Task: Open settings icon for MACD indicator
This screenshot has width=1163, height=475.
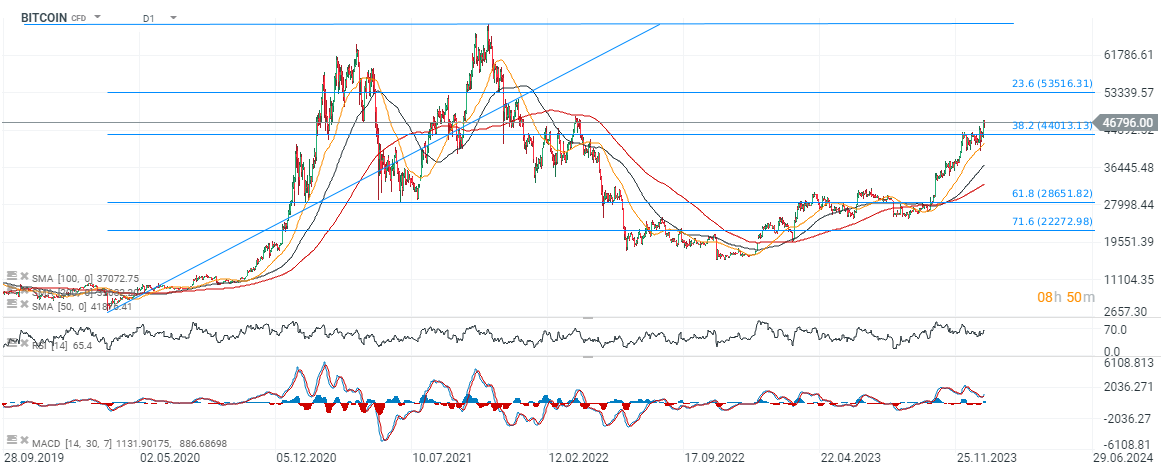Action: 10,441
